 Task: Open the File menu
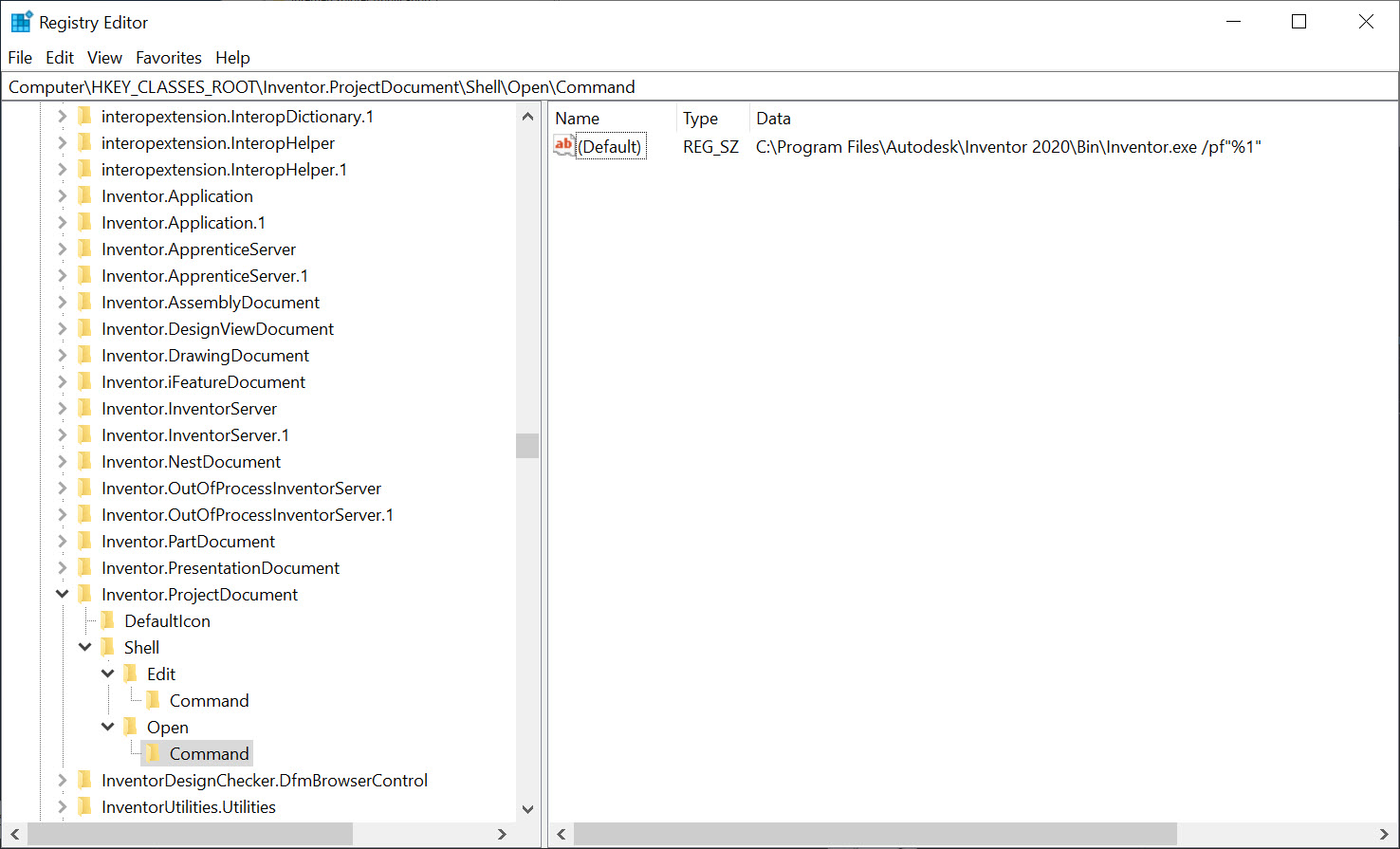coord(19,57)
